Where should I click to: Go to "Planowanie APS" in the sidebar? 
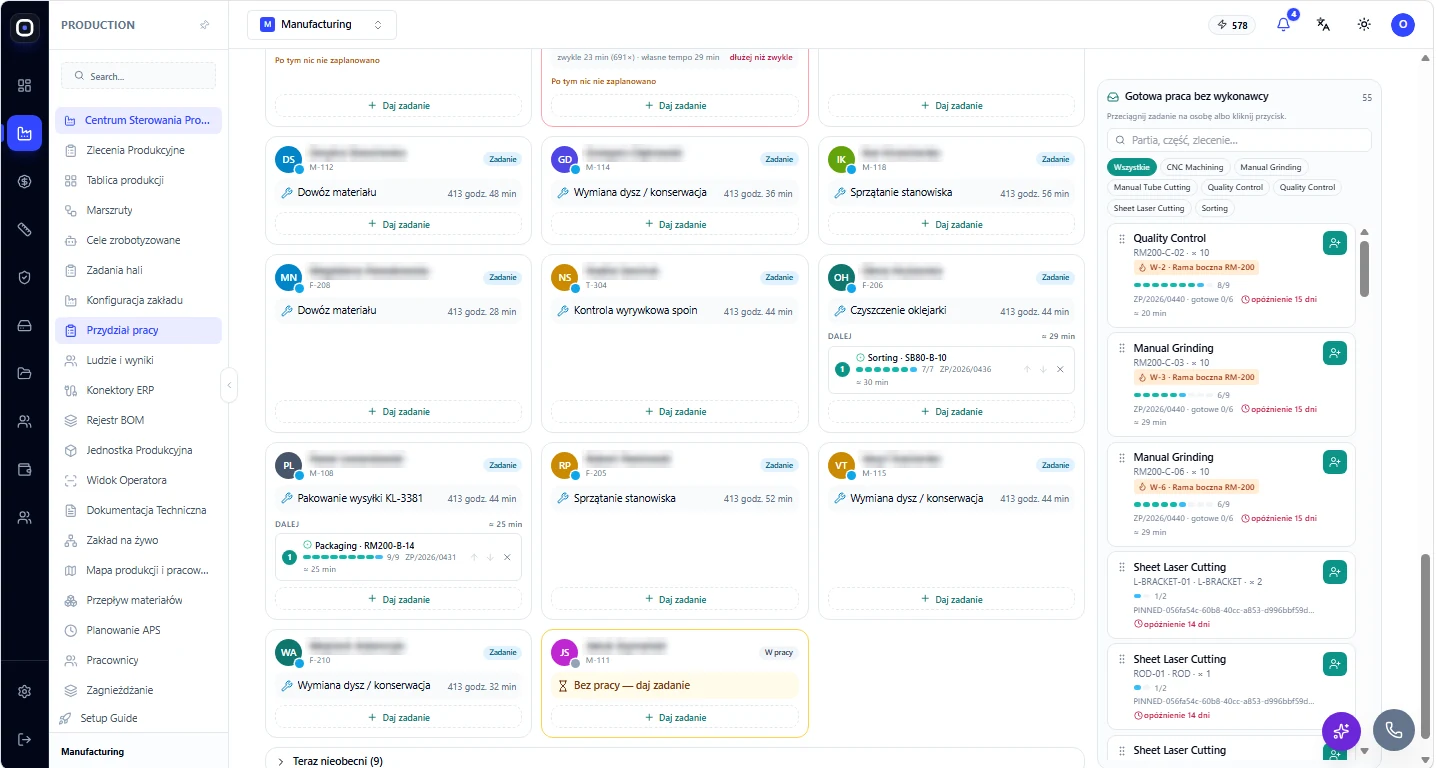138,630
